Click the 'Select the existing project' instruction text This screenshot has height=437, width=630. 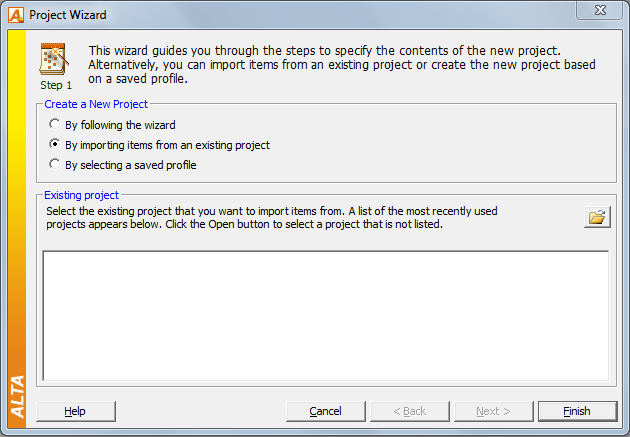272,217
